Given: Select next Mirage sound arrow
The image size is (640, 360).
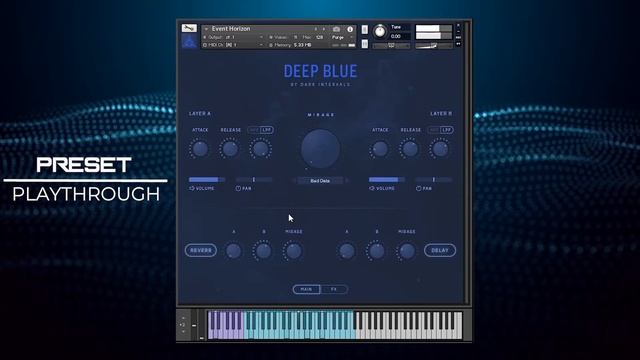Looking at the screenshot, I should (x=347, y=180).
